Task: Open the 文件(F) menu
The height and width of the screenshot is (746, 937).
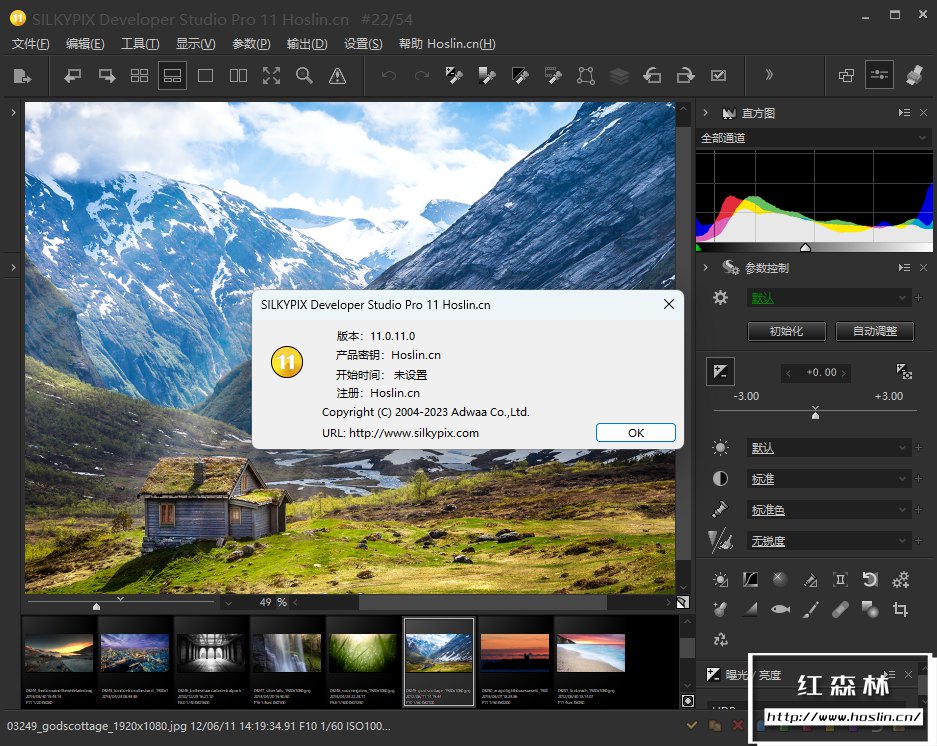Action: click(30, 44)
